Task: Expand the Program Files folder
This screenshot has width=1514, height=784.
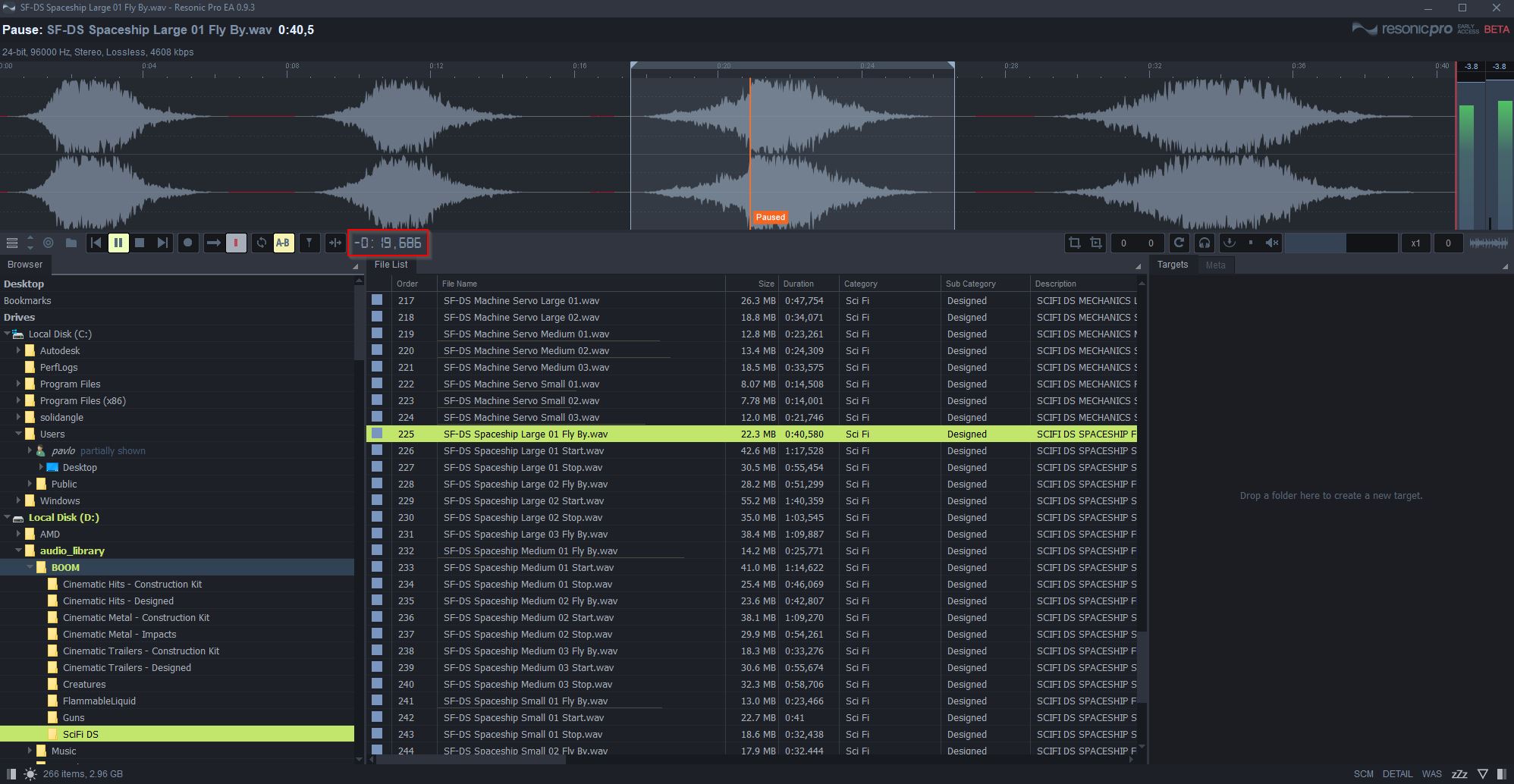Action: tap(19, 384)
